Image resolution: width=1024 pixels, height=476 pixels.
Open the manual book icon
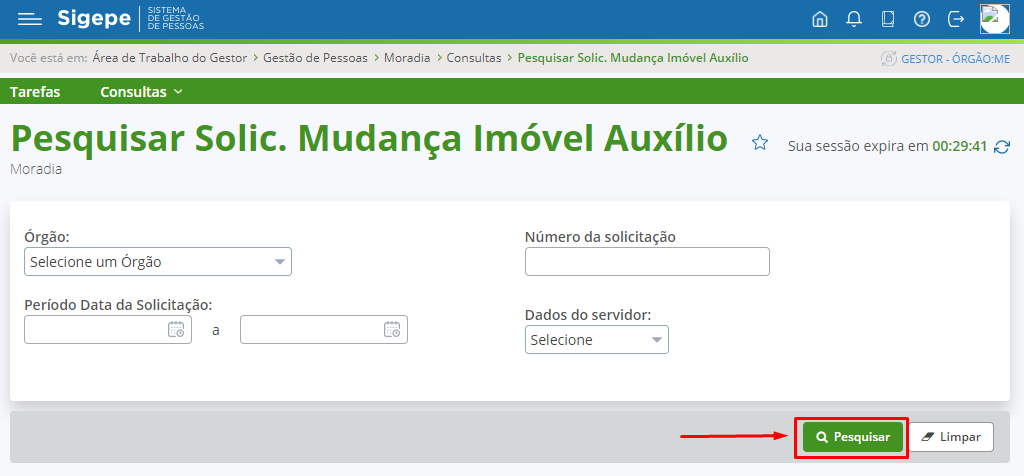[888, 20]
